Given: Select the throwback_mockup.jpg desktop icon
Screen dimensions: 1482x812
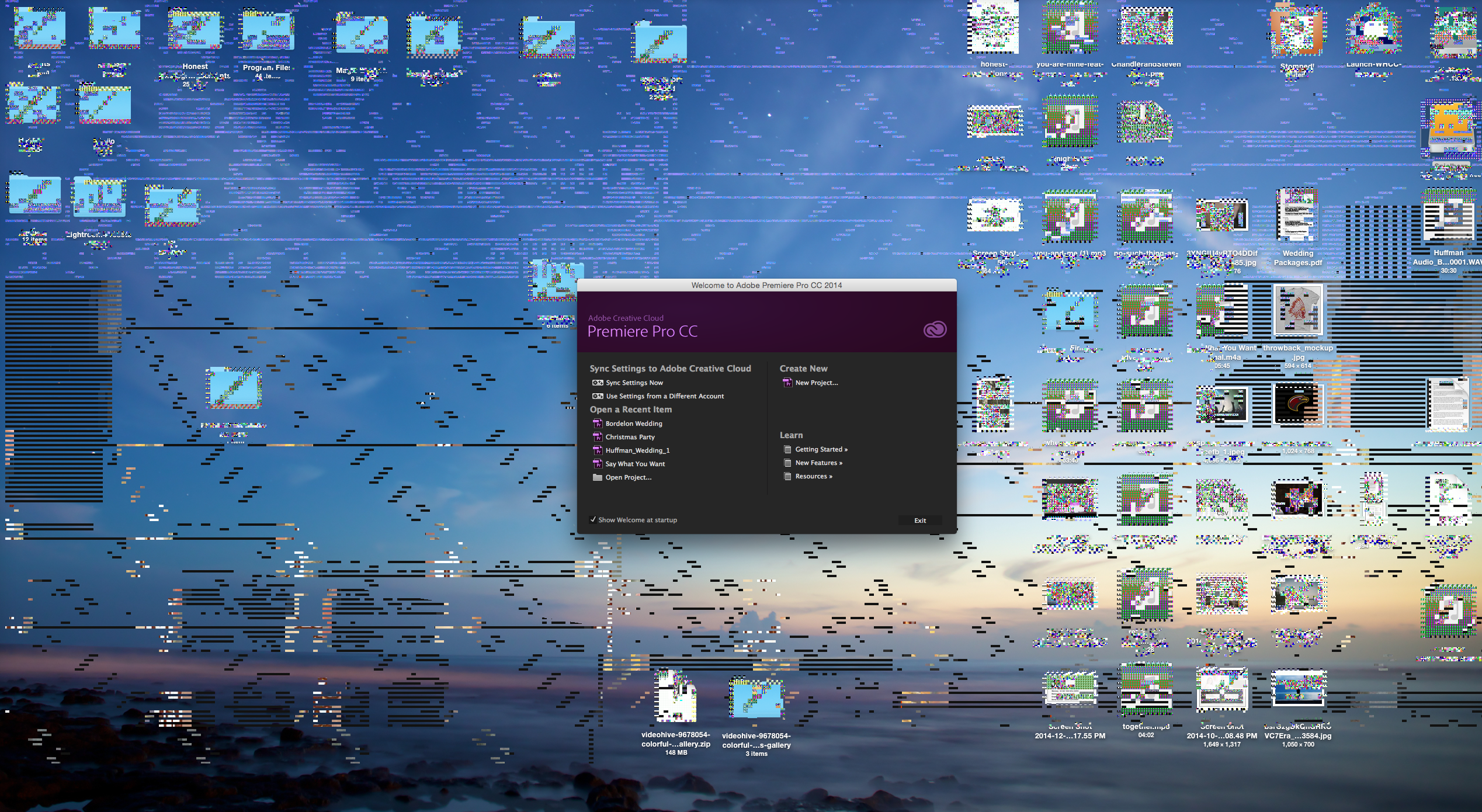Looking at the screenshot, I should click(1298, 310).
